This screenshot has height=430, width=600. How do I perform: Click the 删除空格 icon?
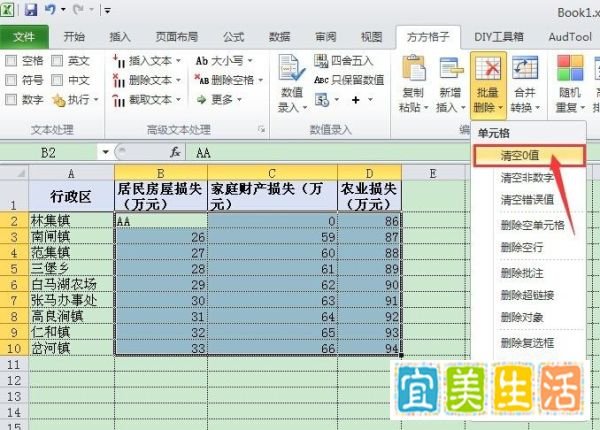(202, 80)
